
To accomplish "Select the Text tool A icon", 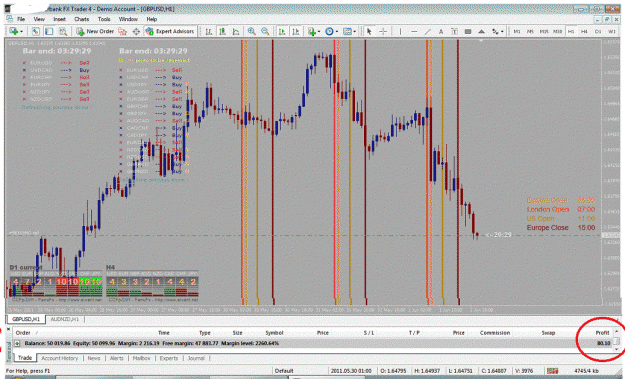I will pyautogui.click(x=441, y=31).
